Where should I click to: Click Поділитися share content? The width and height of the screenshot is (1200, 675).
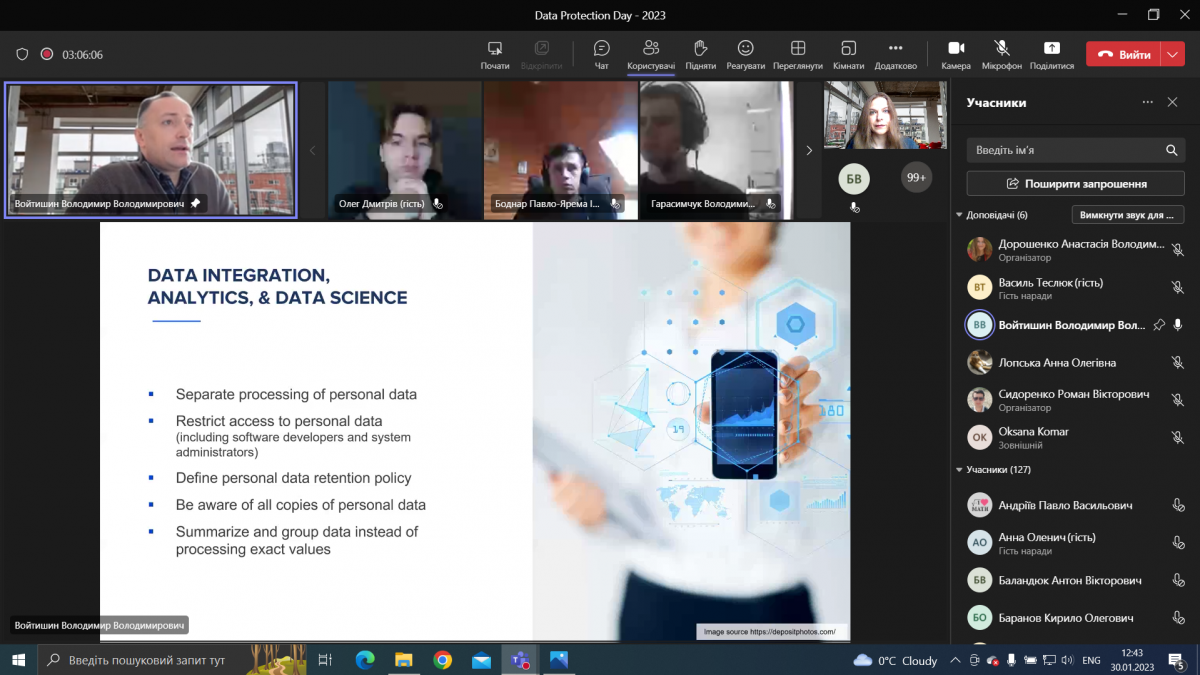tap(1052, 54)
